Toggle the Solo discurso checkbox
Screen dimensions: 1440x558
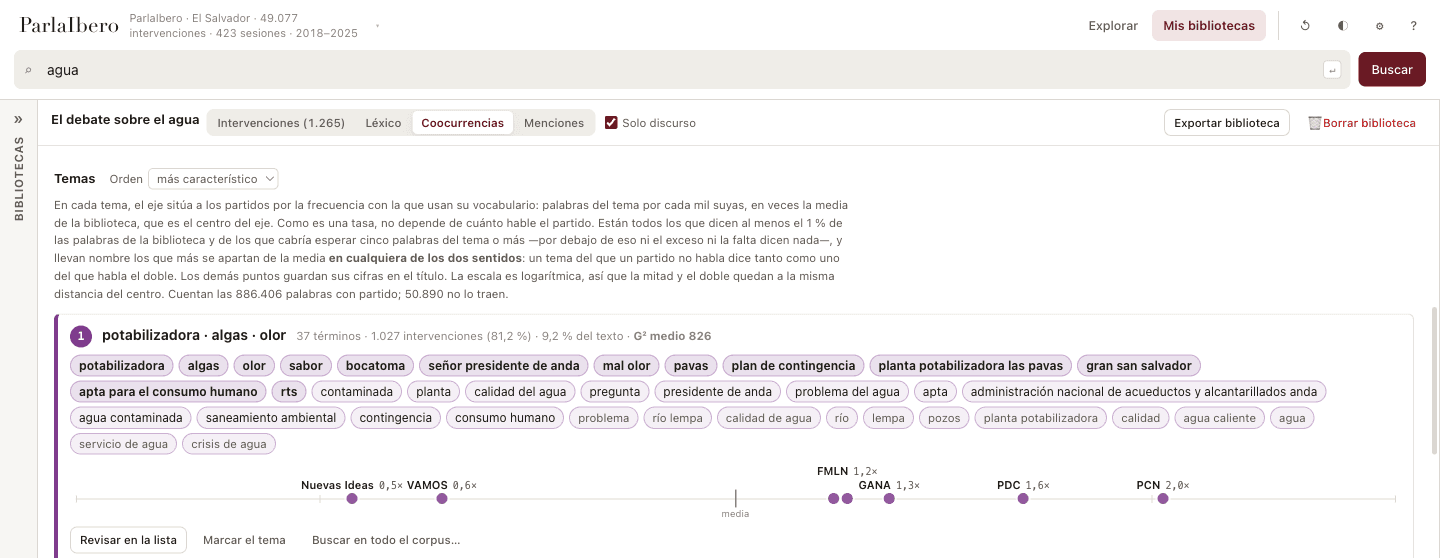[611, 123]
